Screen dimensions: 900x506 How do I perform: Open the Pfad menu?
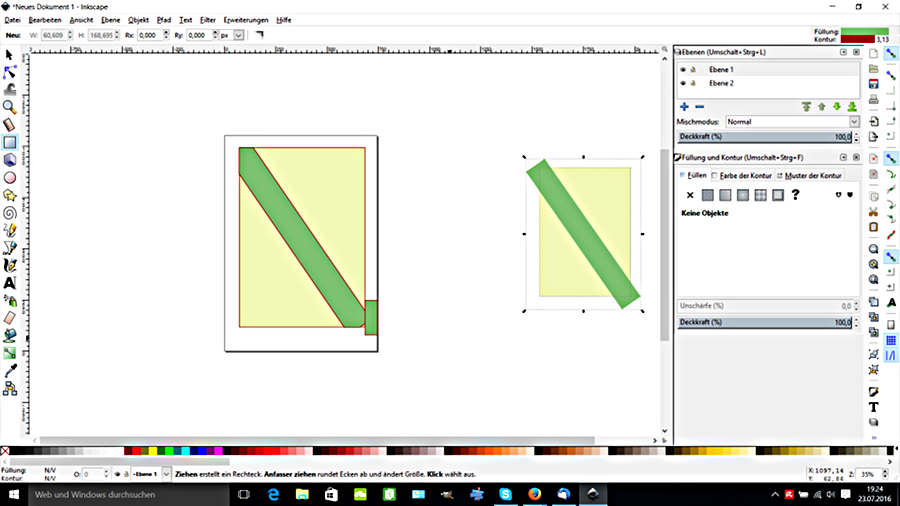(x=164, y=20)
